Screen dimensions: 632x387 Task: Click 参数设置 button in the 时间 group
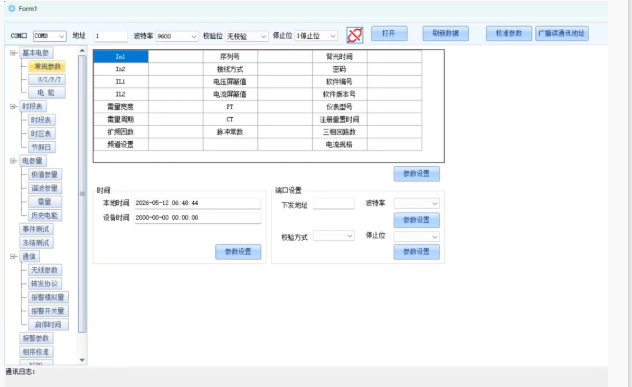point(238,252)
